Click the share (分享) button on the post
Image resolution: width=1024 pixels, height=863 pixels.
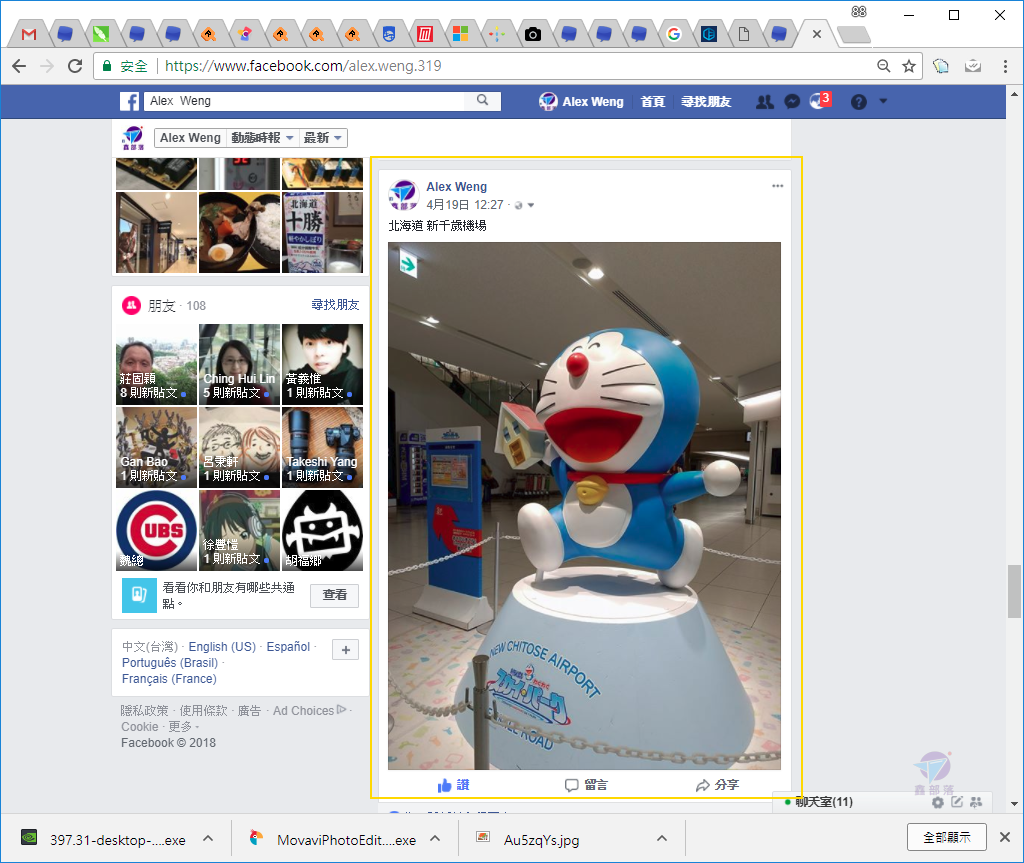(x=717, y=785)
